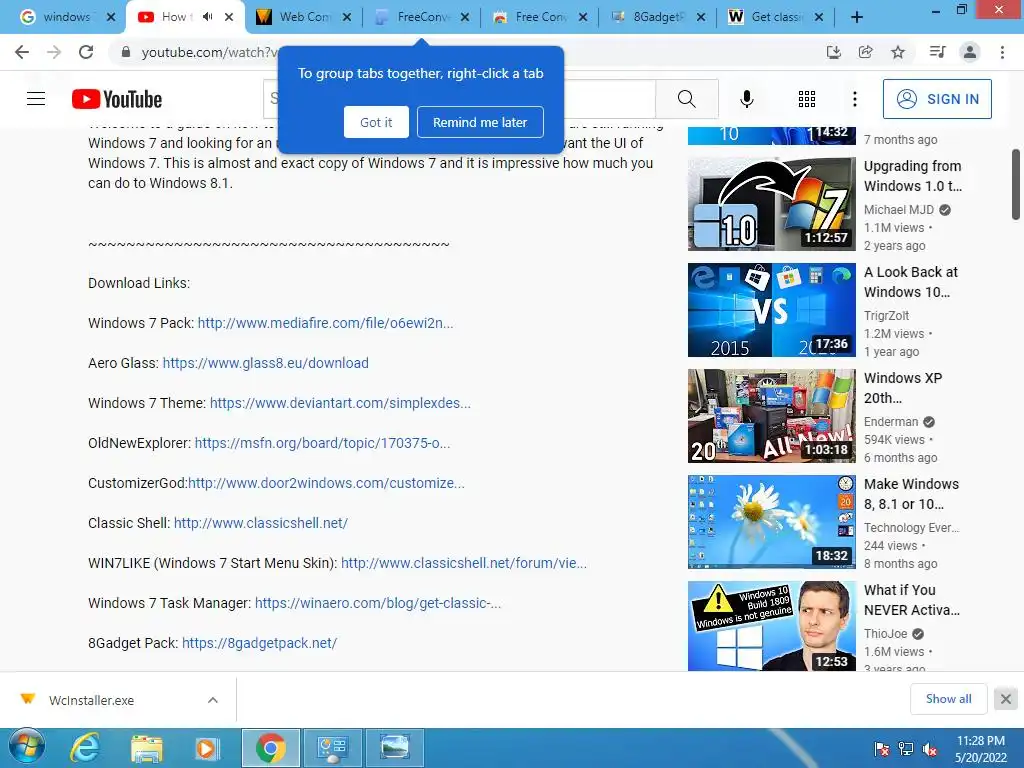
Task: Open the classicshell.net link
Action: coord(261,523)
